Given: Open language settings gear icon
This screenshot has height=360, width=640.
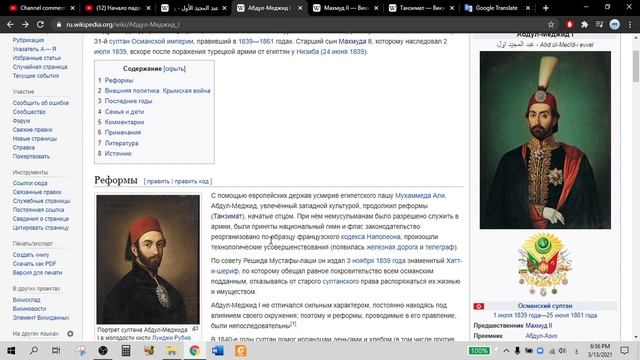Looking at the screenshot, I should point(70,333).
